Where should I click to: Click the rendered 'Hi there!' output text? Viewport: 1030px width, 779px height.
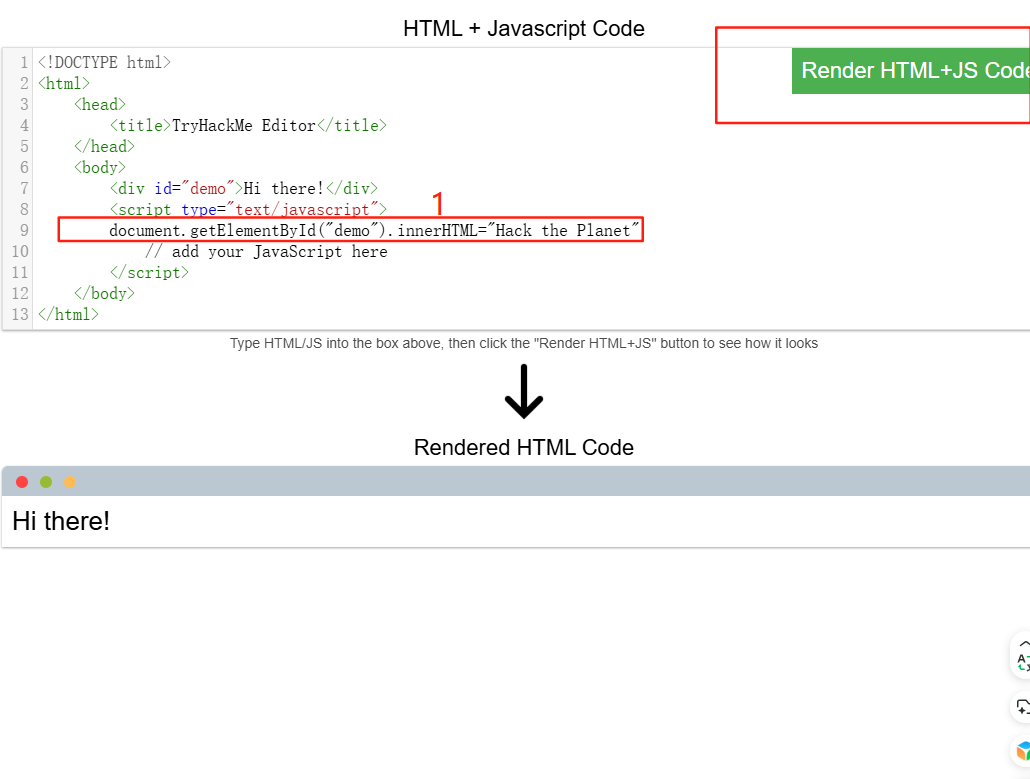(61, 522)
